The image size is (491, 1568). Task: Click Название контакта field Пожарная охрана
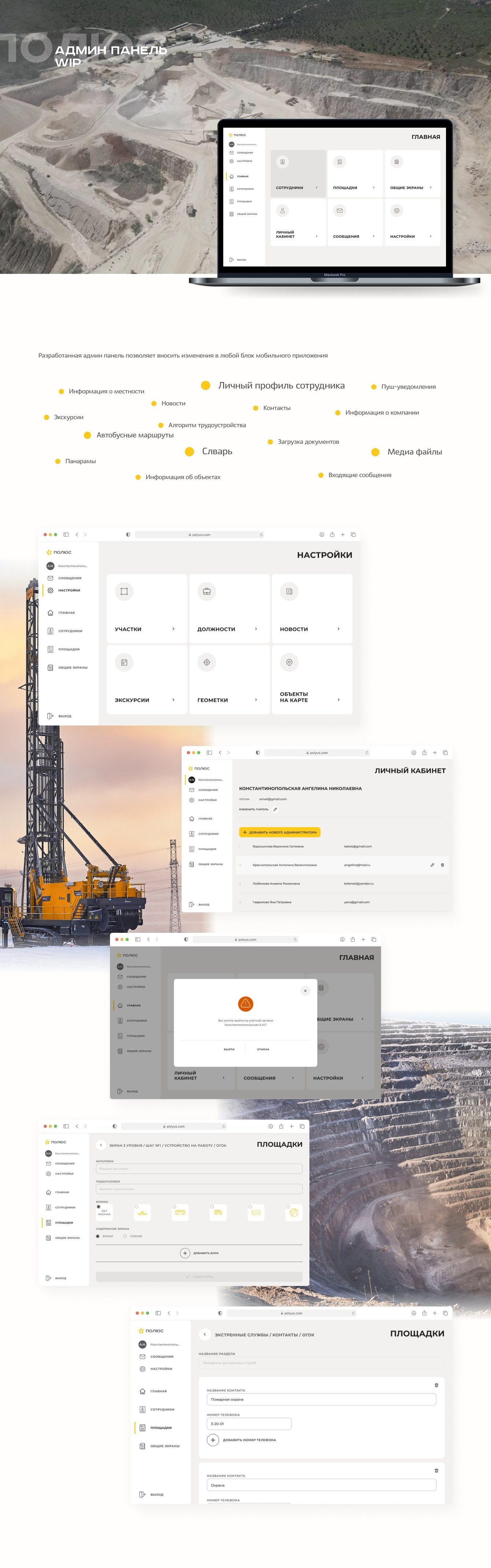[x=321, y=1399]
